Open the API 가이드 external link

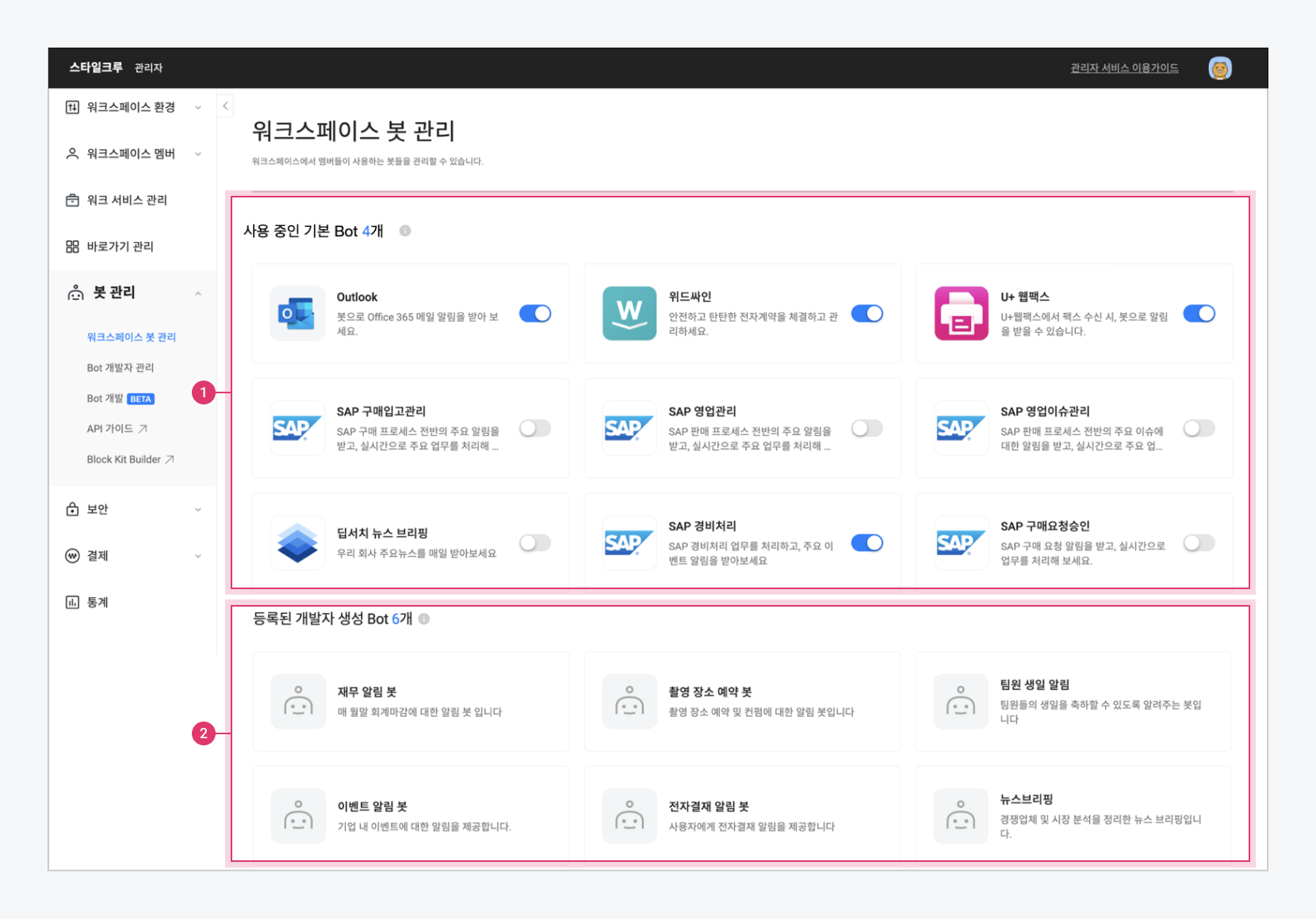pos(117,429)
